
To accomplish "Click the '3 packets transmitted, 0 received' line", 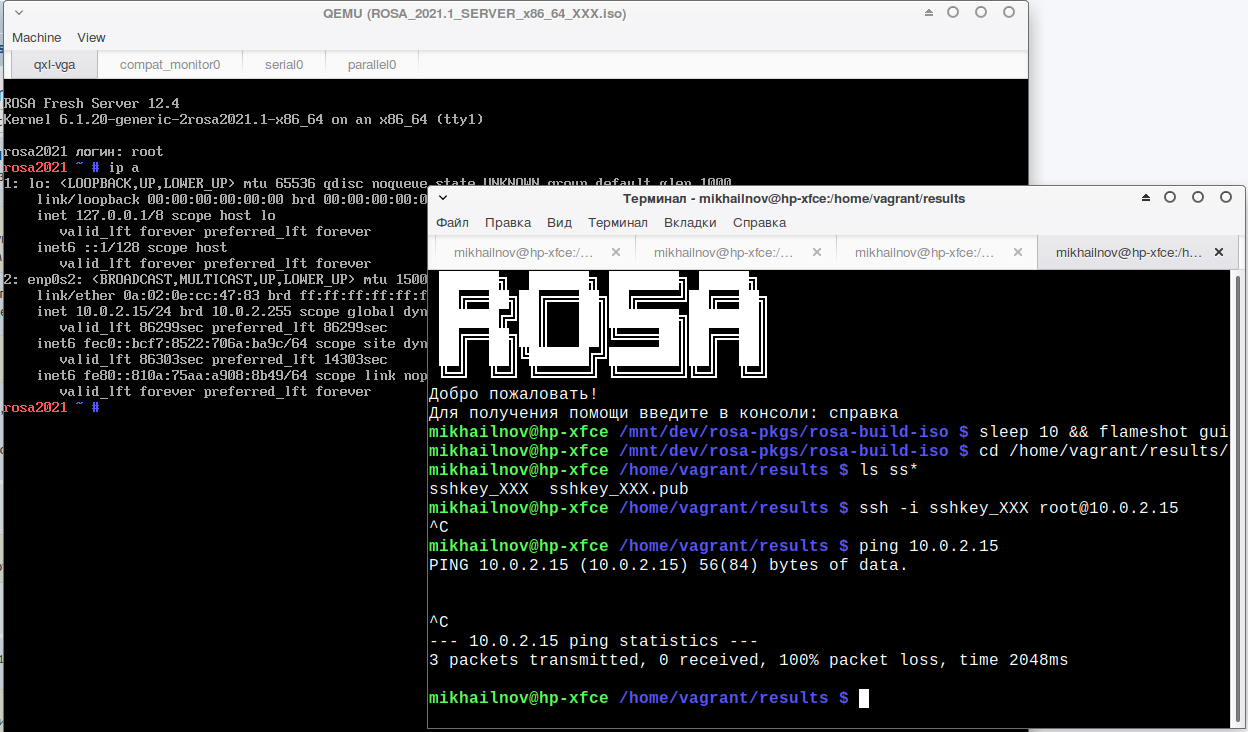I will tap(749, 660).
